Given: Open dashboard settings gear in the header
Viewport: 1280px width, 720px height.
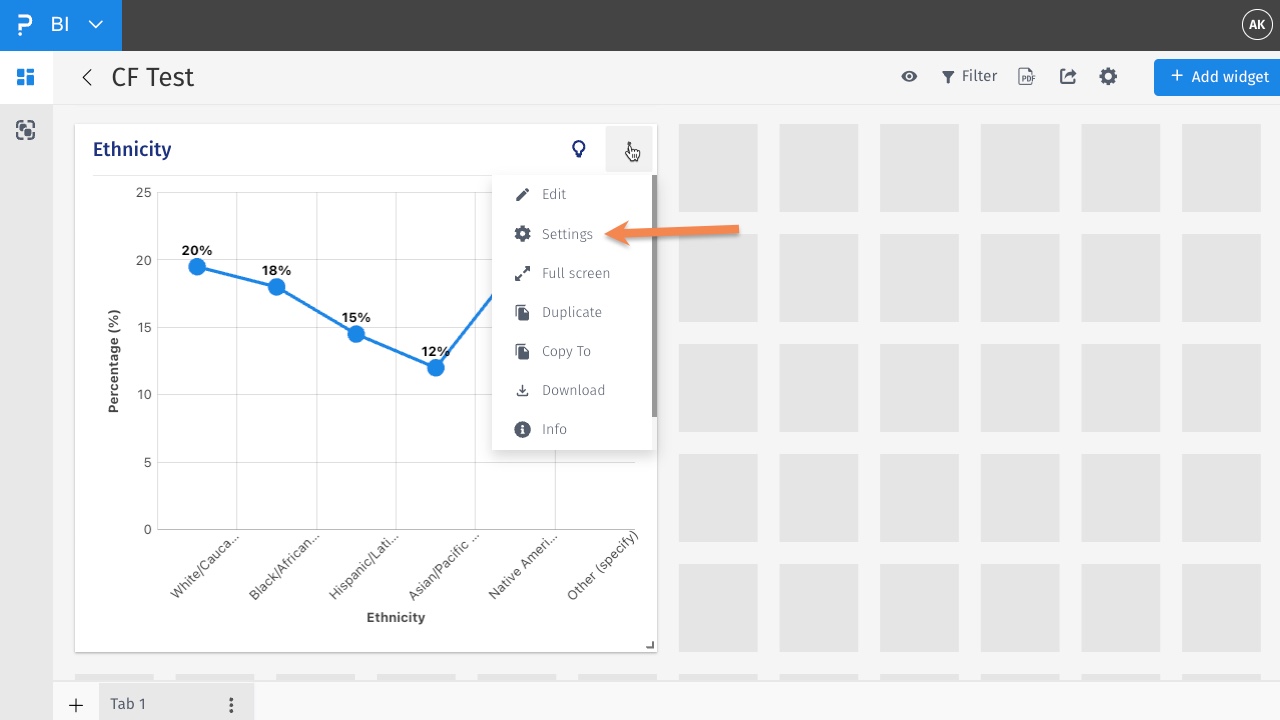Looking at the screenshot, I should 1108,77.
